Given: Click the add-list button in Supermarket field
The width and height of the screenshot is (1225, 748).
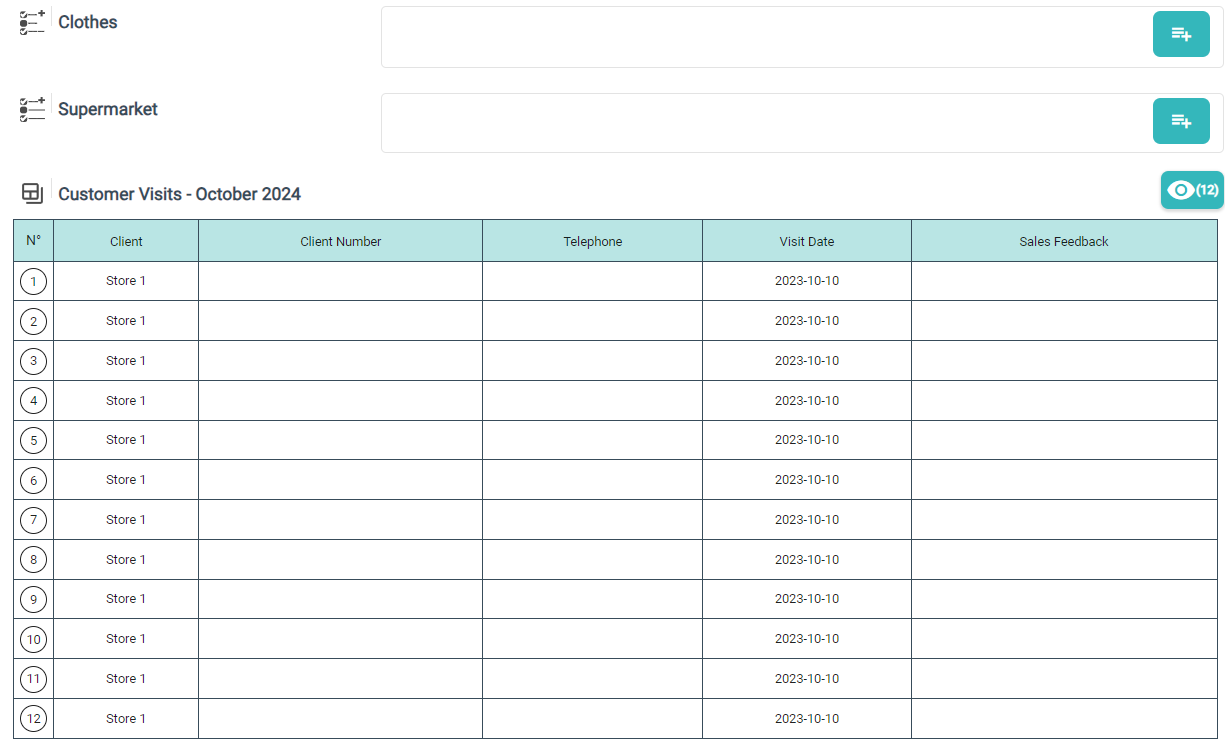Looking at the screenshot, I should [1180, 121].
